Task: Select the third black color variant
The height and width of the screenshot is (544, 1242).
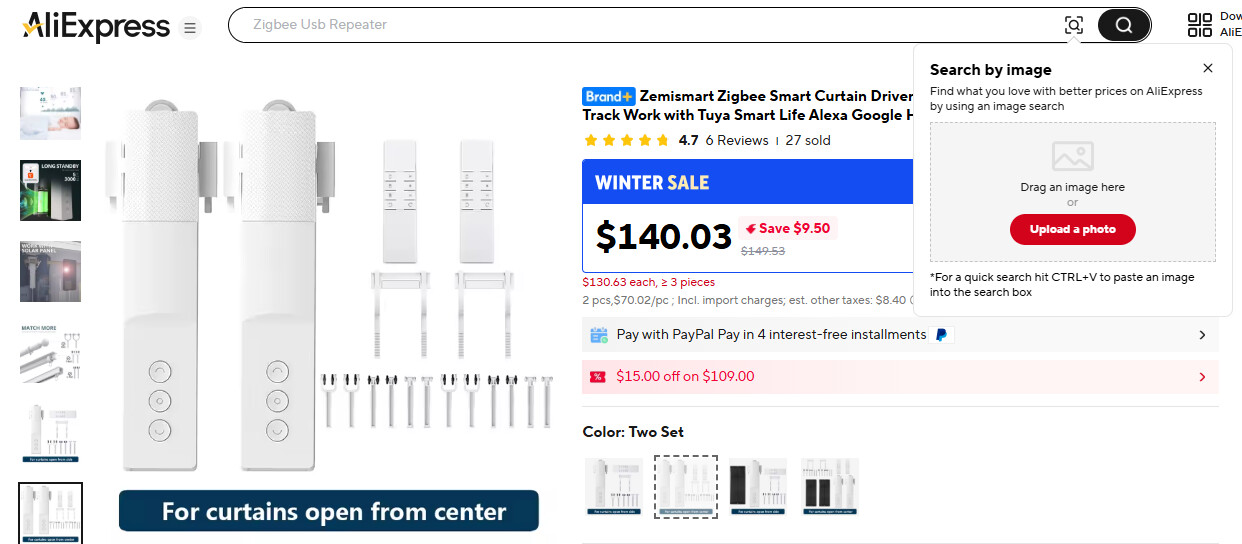Action: 758,487
